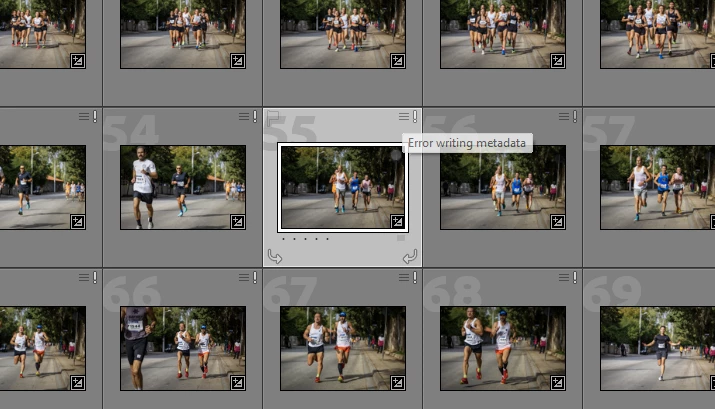This screenshot has width=715, height=409.
Task: Click metadata-changed lines icon in cell 68
Action: pos(564,277)
